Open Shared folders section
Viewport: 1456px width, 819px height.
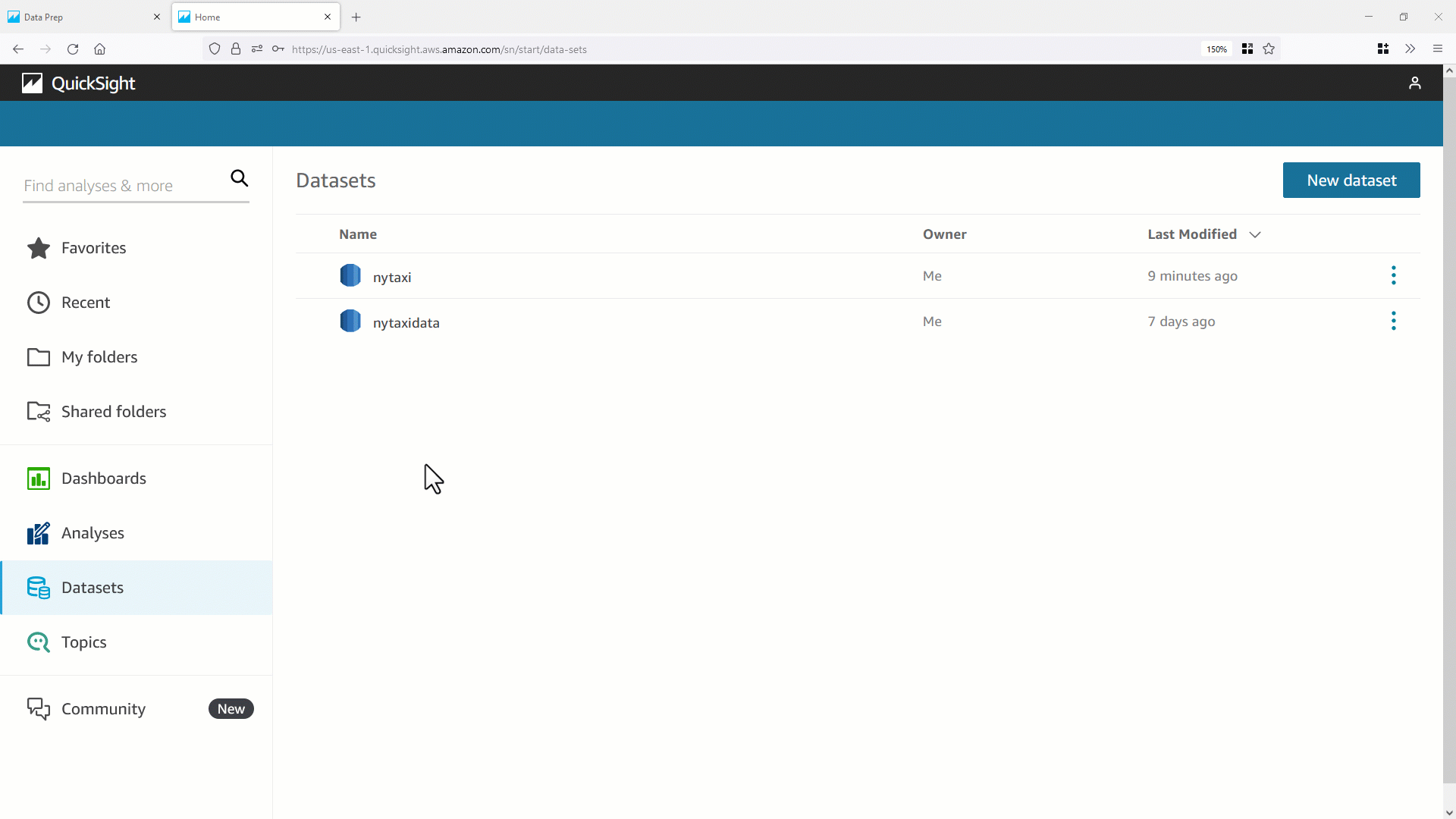39,411
